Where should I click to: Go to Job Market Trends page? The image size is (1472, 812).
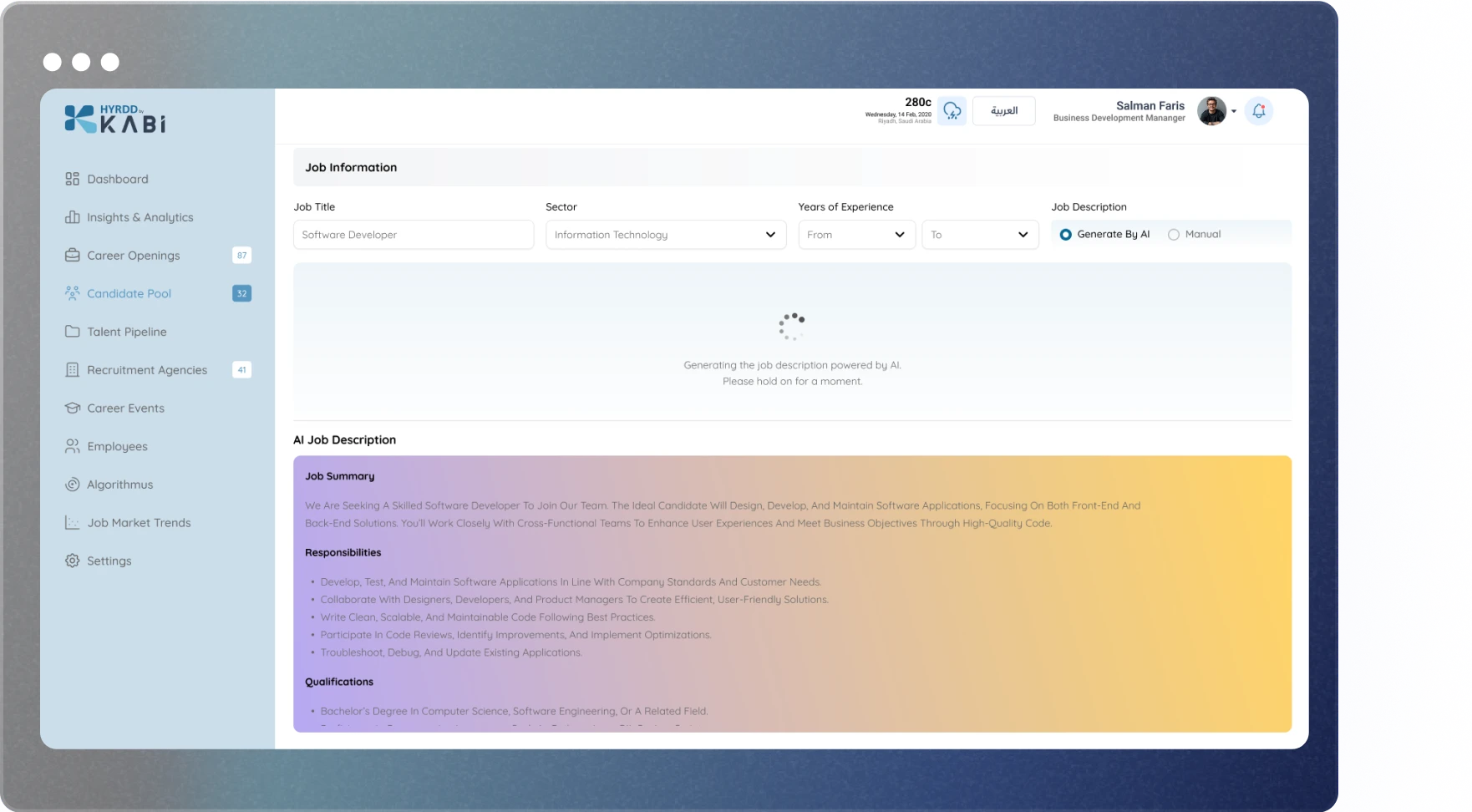click(139, 523)
